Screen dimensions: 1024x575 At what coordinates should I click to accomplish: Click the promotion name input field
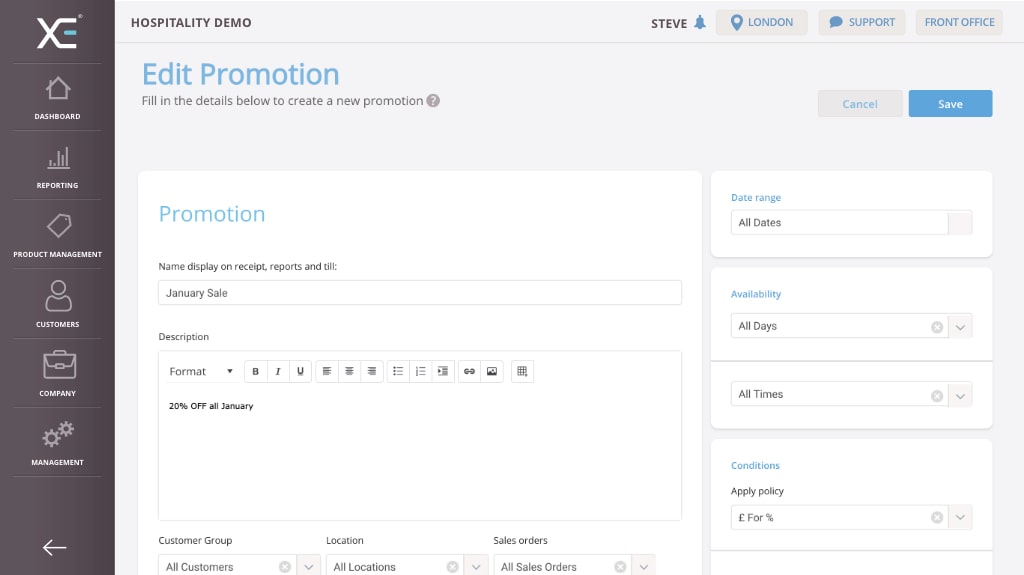[x=420, y=293]
